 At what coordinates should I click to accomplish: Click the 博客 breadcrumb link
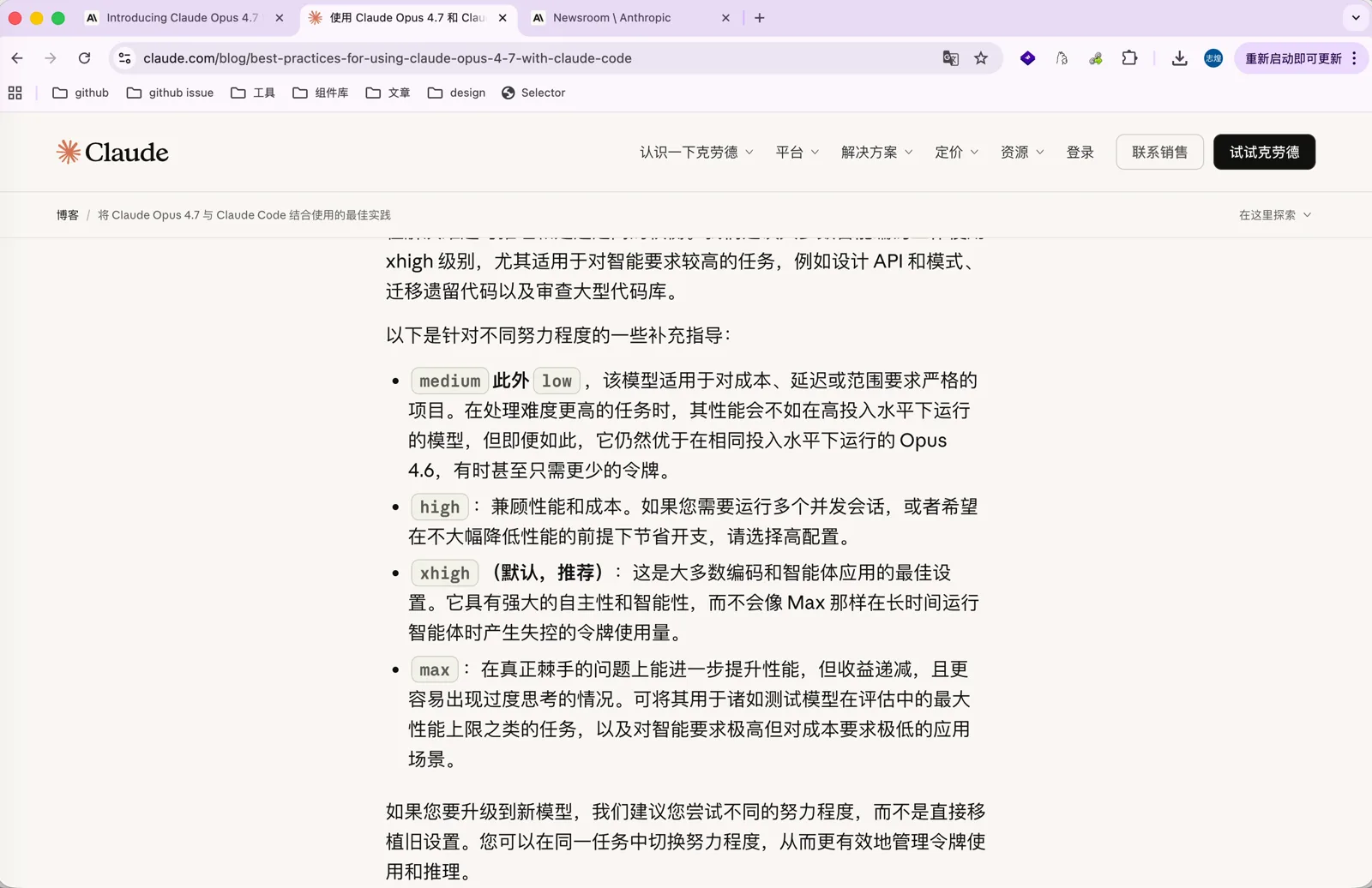[68, 215]
